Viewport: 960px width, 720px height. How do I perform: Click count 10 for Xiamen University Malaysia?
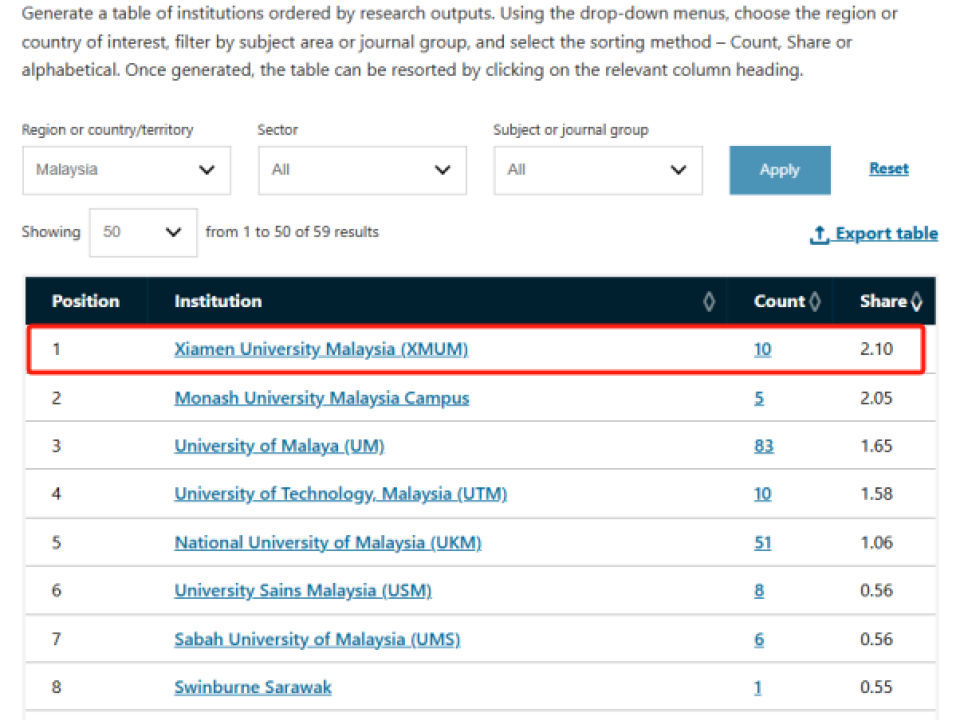coord(762,349)
